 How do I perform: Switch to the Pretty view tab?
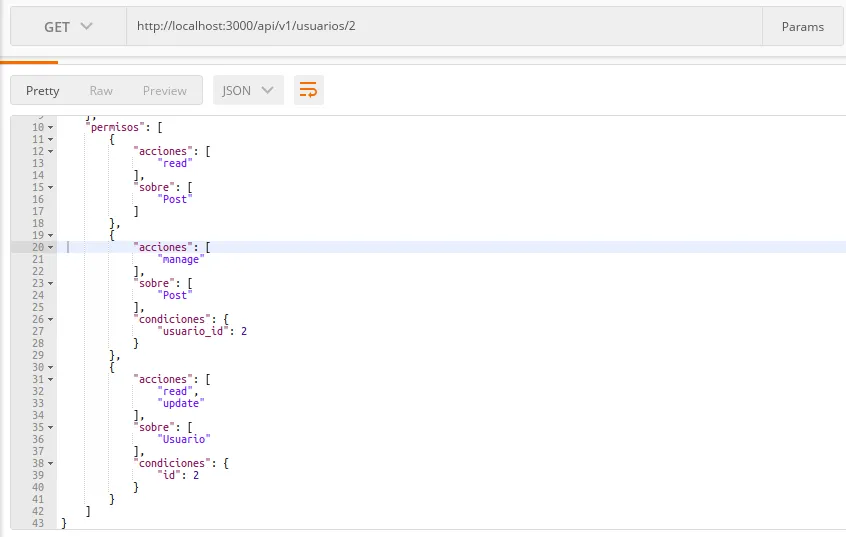[43, 91]
